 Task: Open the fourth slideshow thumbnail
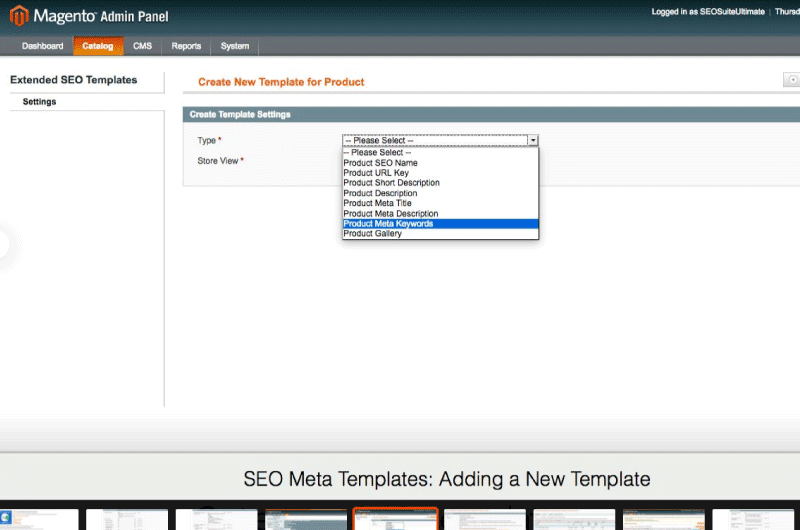[306, 519]
